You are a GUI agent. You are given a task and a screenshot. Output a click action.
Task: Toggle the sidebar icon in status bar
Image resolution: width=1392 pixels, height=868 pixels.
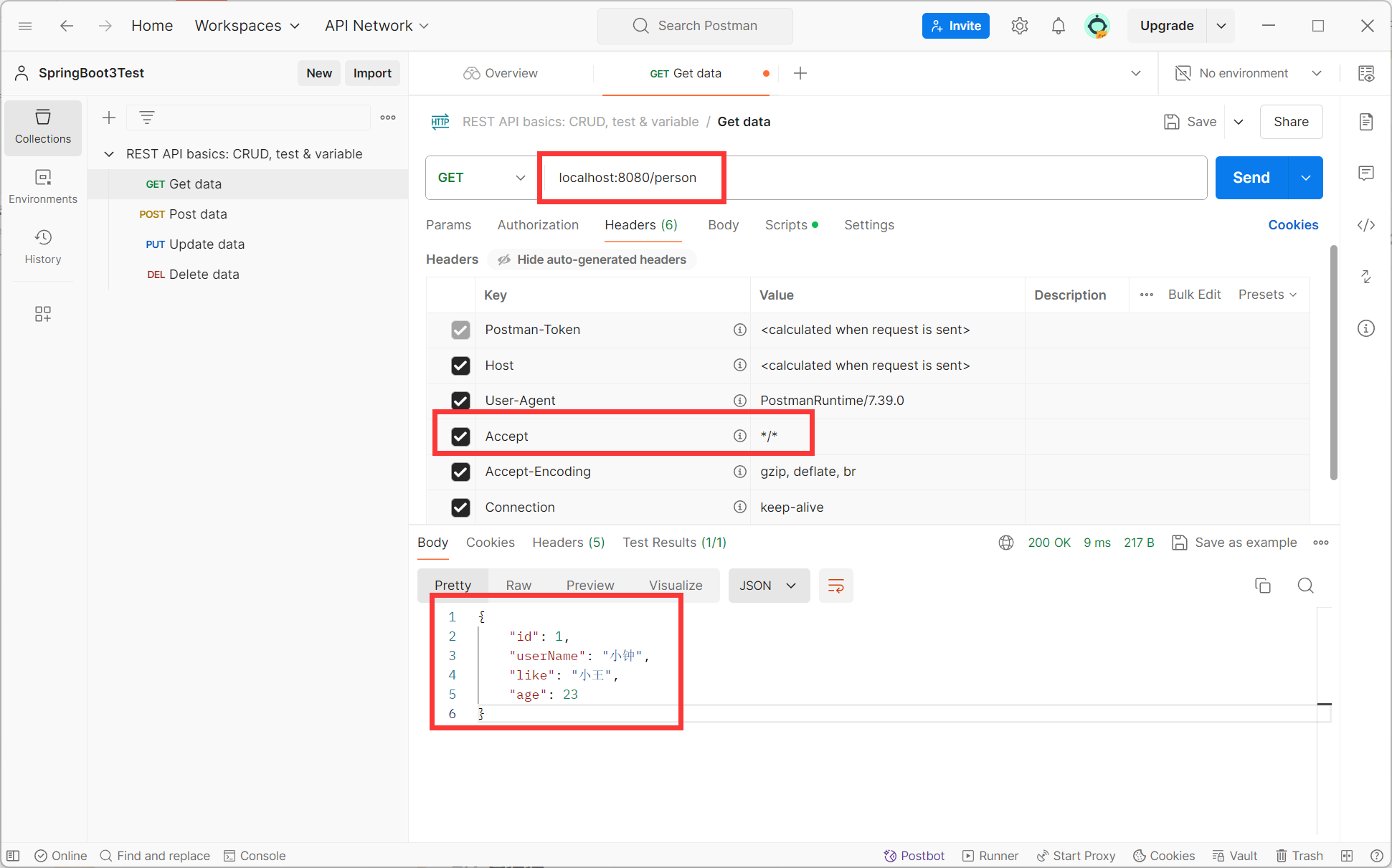(14, 856)
